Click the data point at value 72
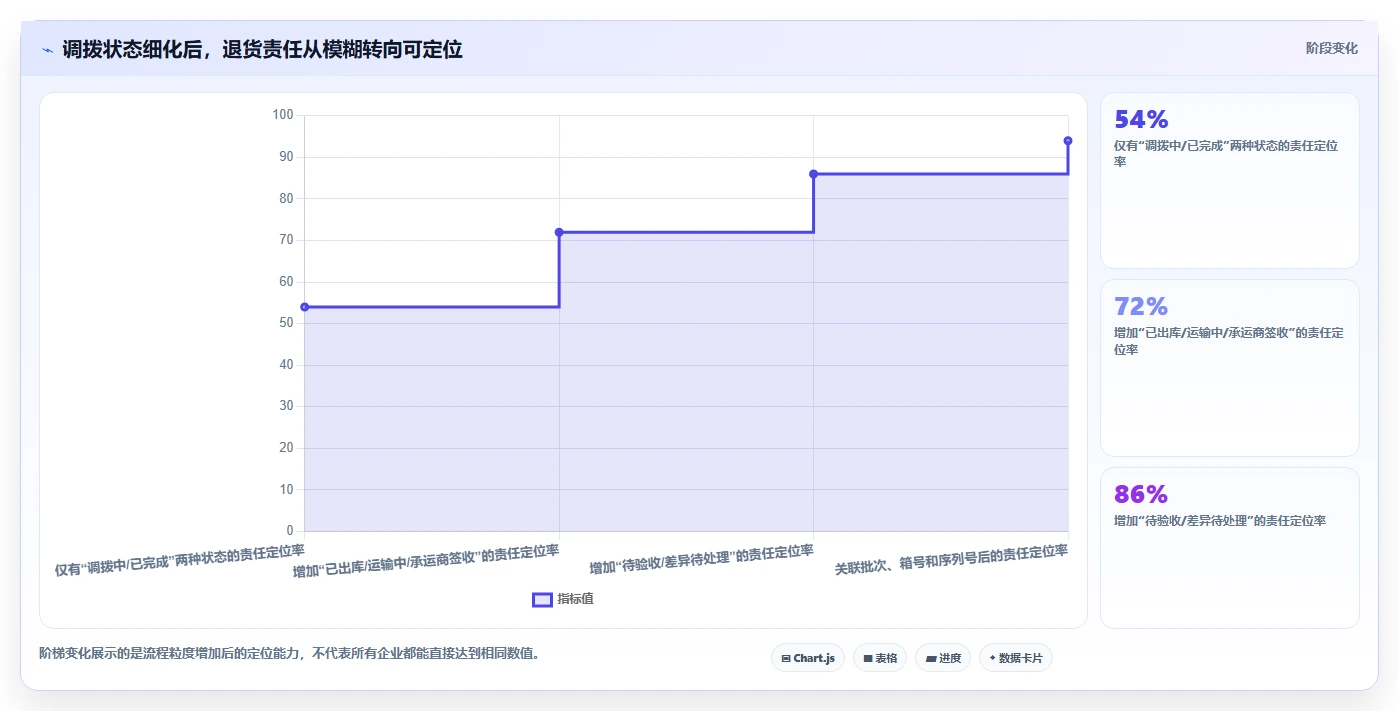The width and height of the screenshot is (1399, 711). pyautogui.click(x=559, y=232)
